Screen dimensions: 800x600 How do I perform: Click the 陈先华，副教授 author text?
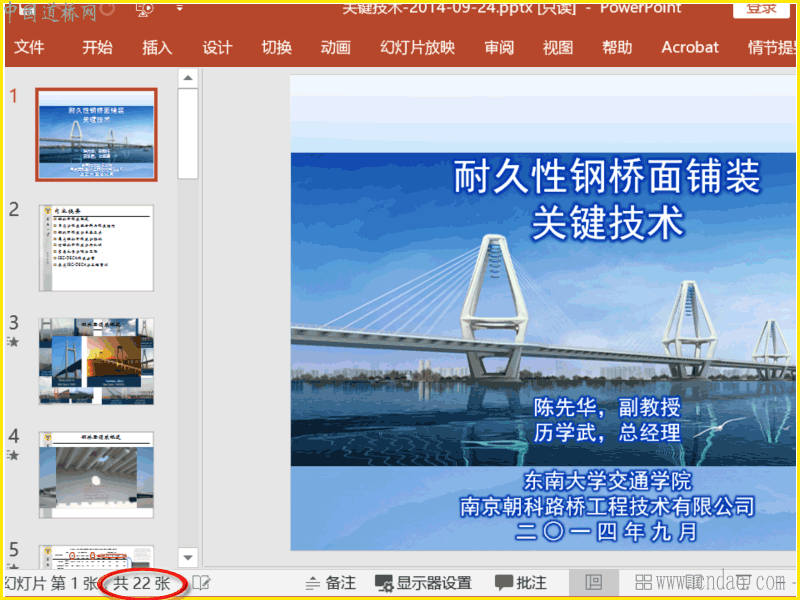(607, 408)
